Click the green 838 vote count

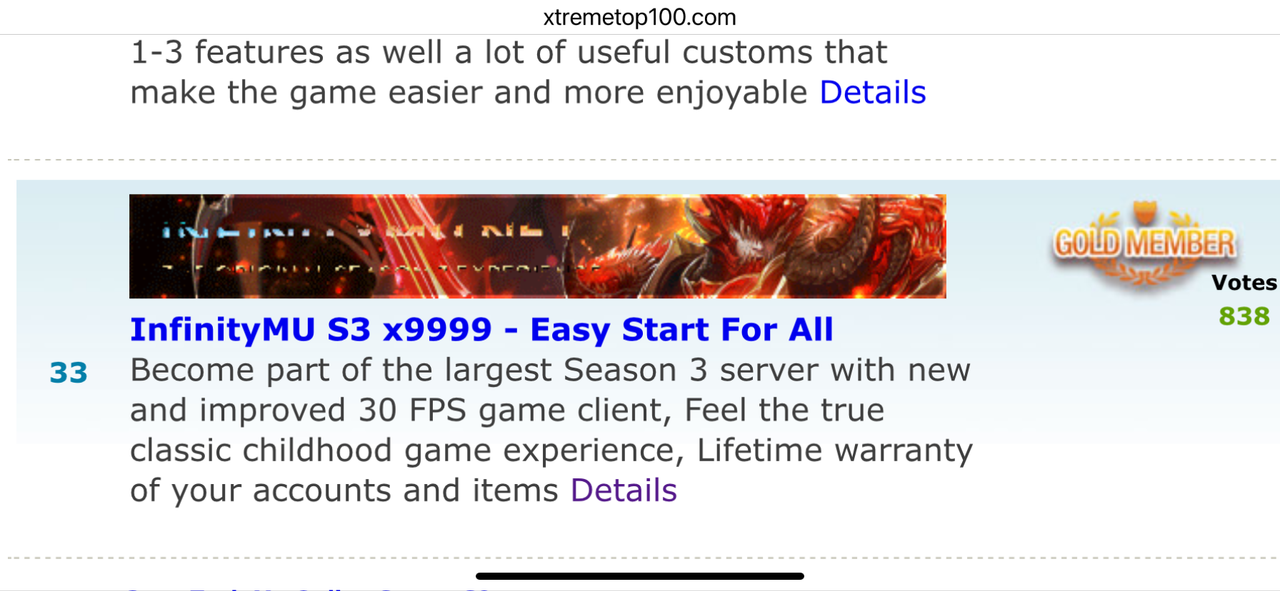click(1244, 316)
